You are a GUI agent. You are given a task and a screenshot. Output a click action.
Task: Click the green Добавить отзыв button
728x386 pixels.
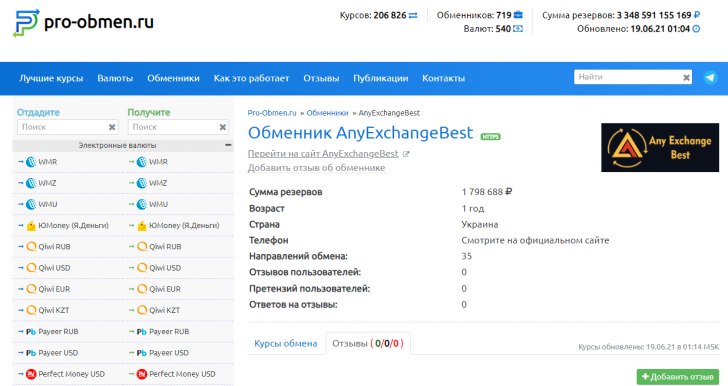click(x=677, y=377)
